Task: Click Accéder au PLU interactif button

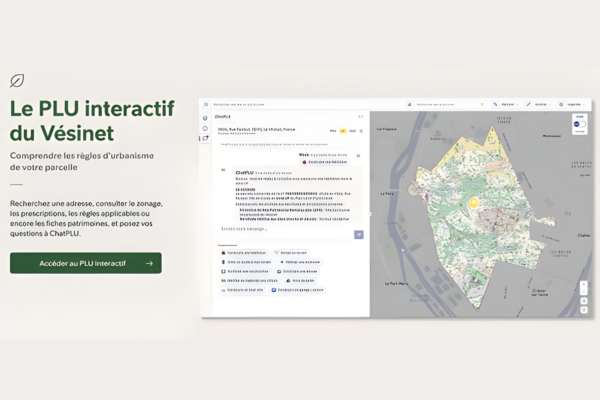Action: 86,263
